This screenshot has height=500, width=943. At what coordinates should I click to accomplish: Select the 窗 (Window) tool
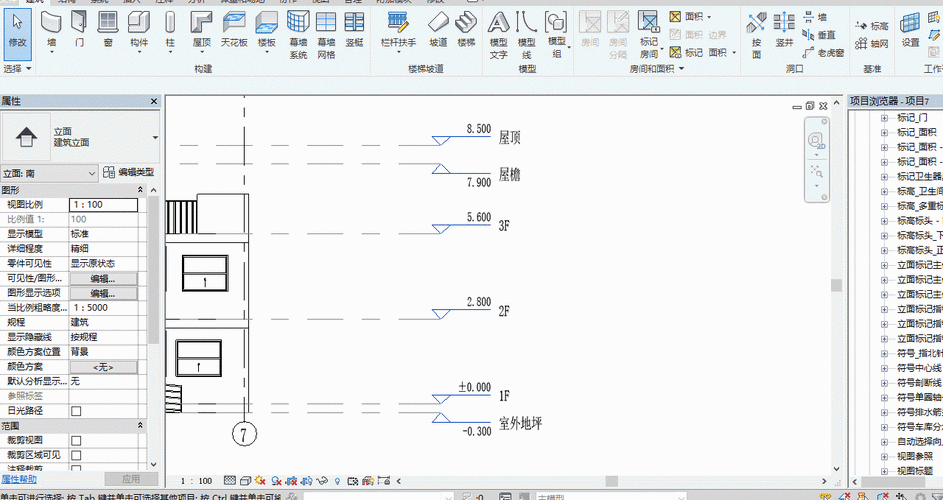(x=108, y=29)
